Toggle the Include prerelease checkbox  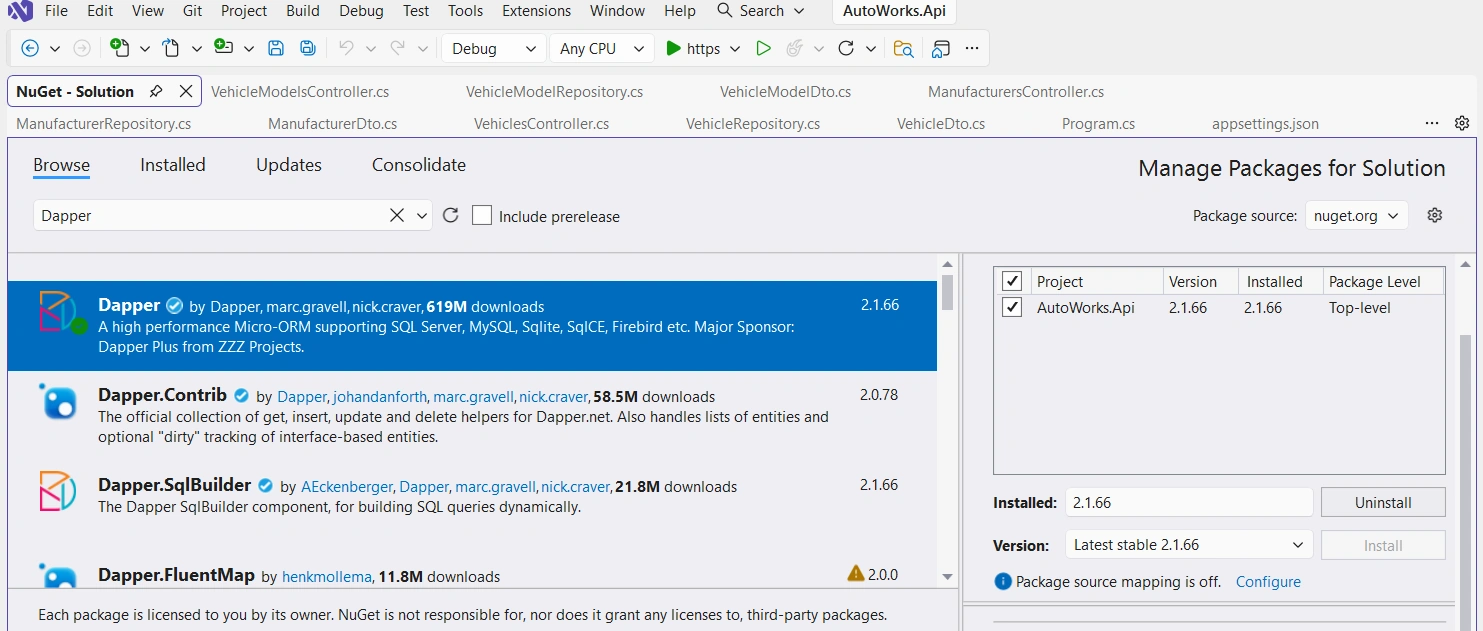click(x=482, y=215)
